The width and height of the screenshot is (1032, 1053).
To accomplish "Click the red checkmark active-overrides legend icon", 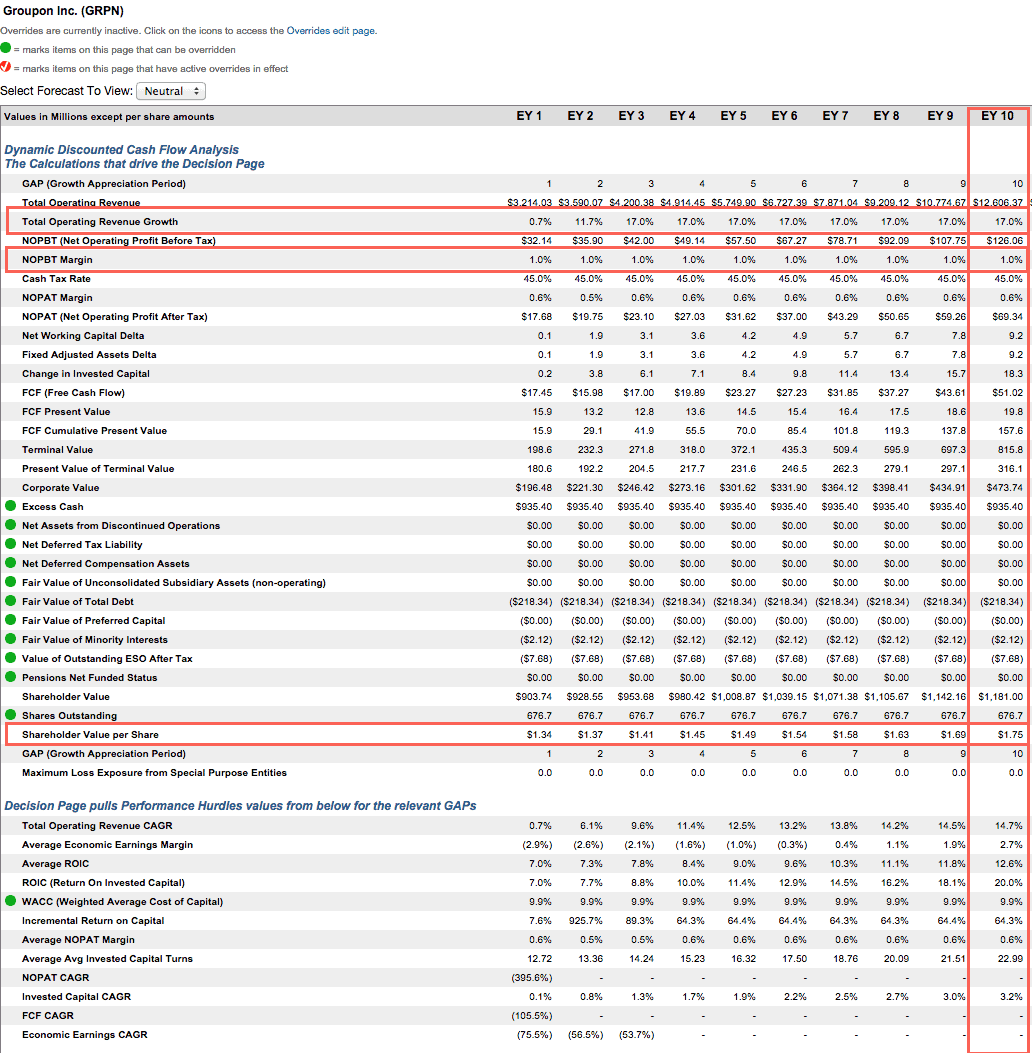I will (x=6, y=67).
